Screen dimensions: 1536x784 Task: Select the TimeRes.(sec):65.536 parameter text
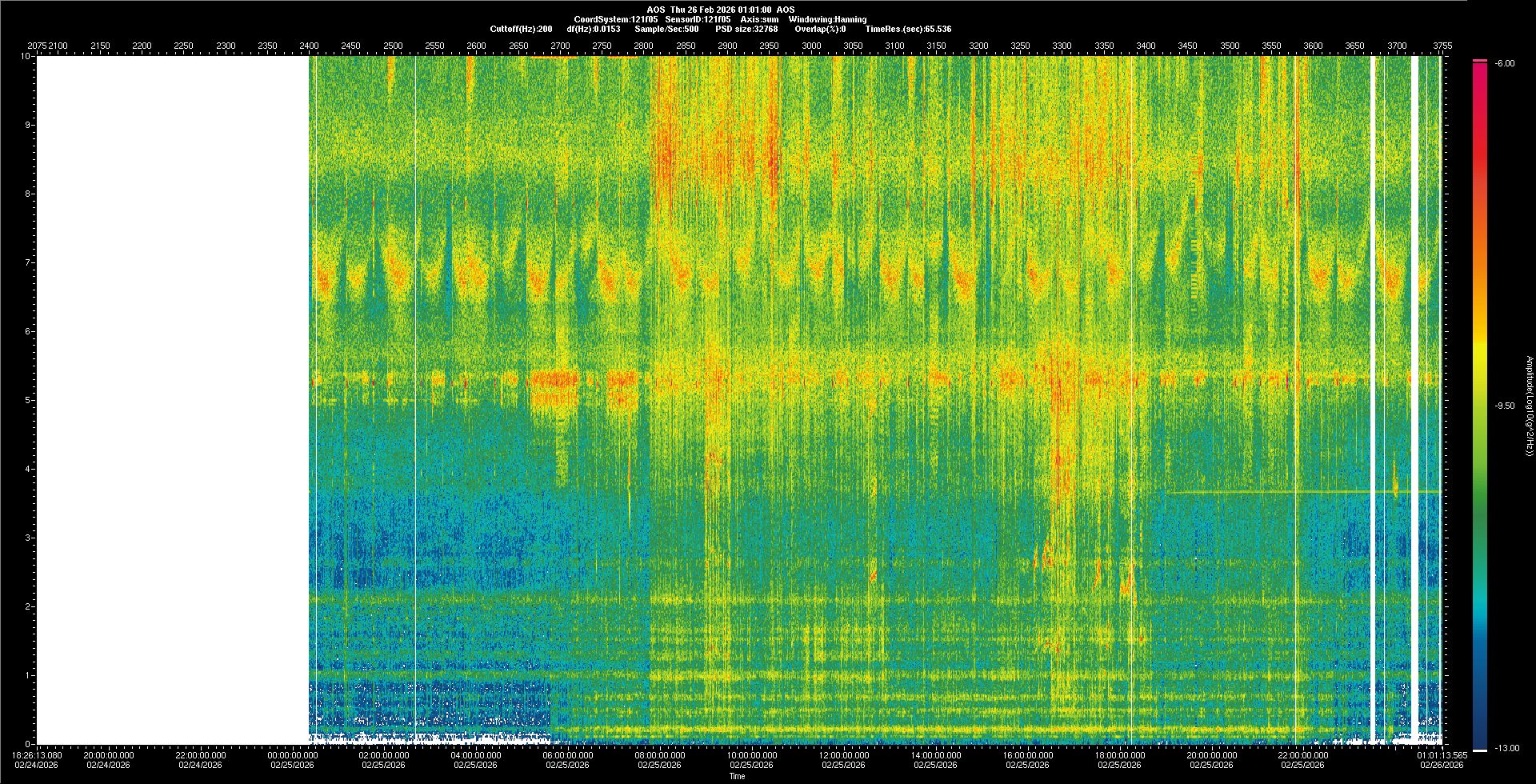[908, 29]
